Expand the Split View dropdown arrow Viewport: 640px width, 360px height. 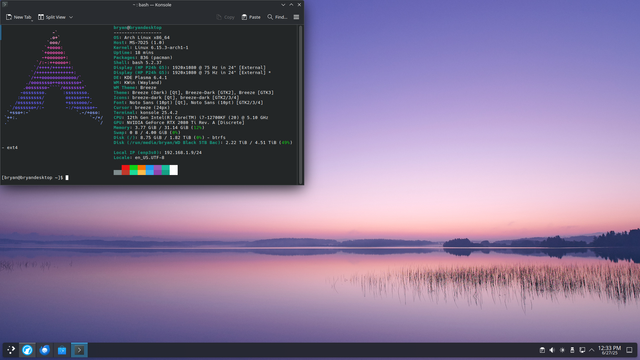coord(71,17)
